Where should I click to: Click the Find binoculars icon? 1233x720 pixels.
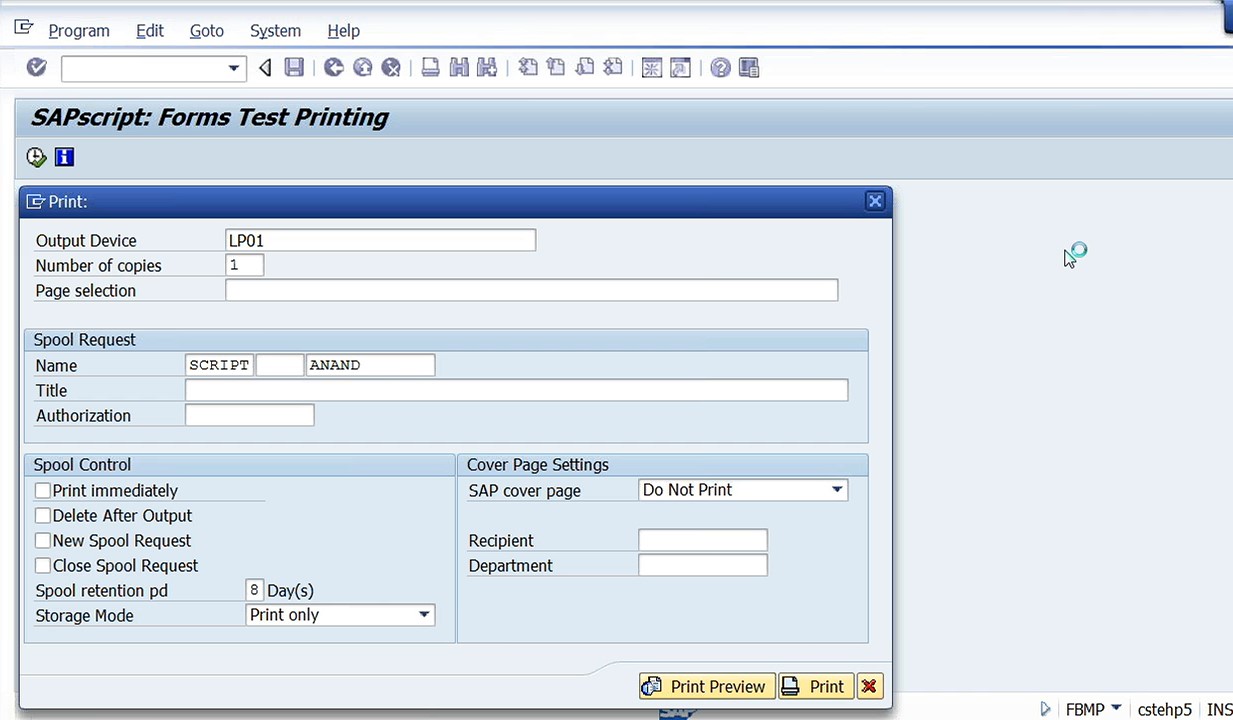459,68
